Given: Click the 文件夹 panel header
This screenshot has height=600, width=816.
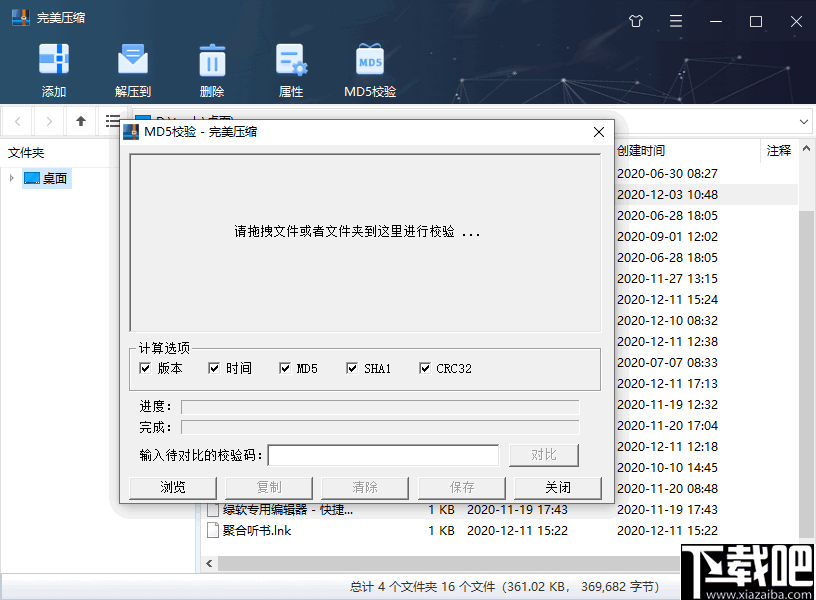Looking at the screenshot, I should pos(26,153).
